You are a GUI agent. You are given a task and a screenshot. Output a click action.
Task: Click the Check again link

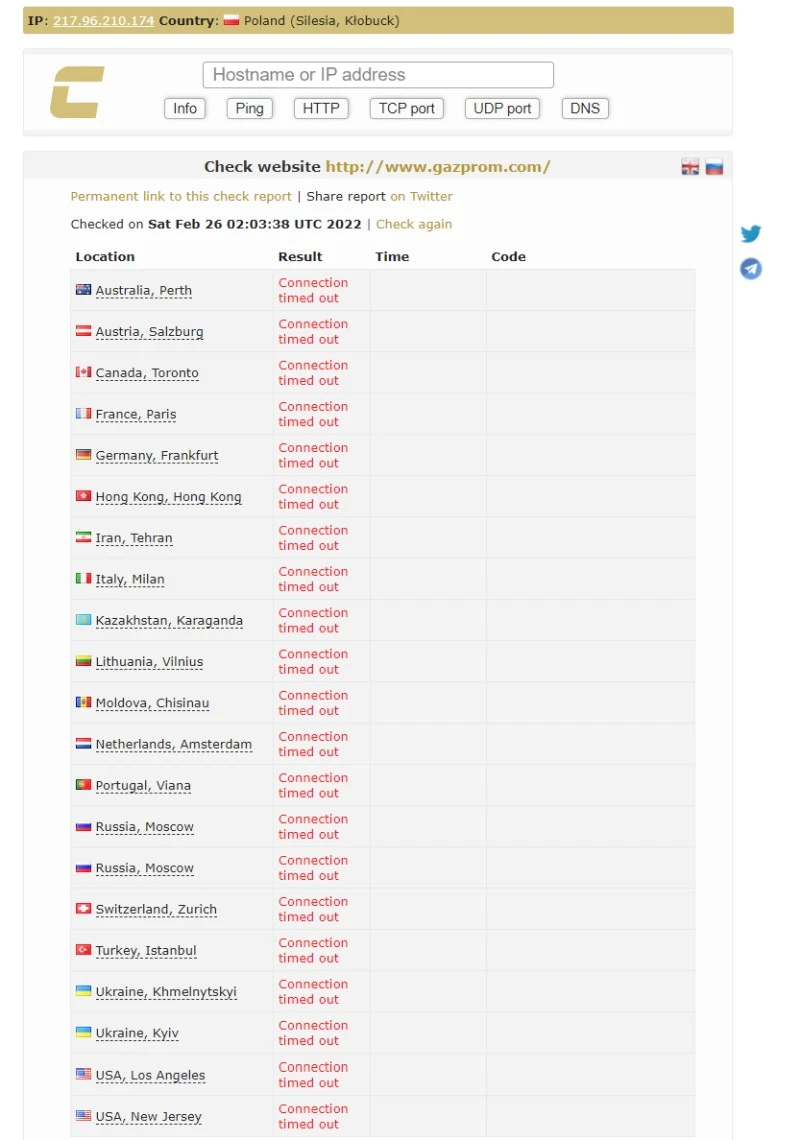414,224
